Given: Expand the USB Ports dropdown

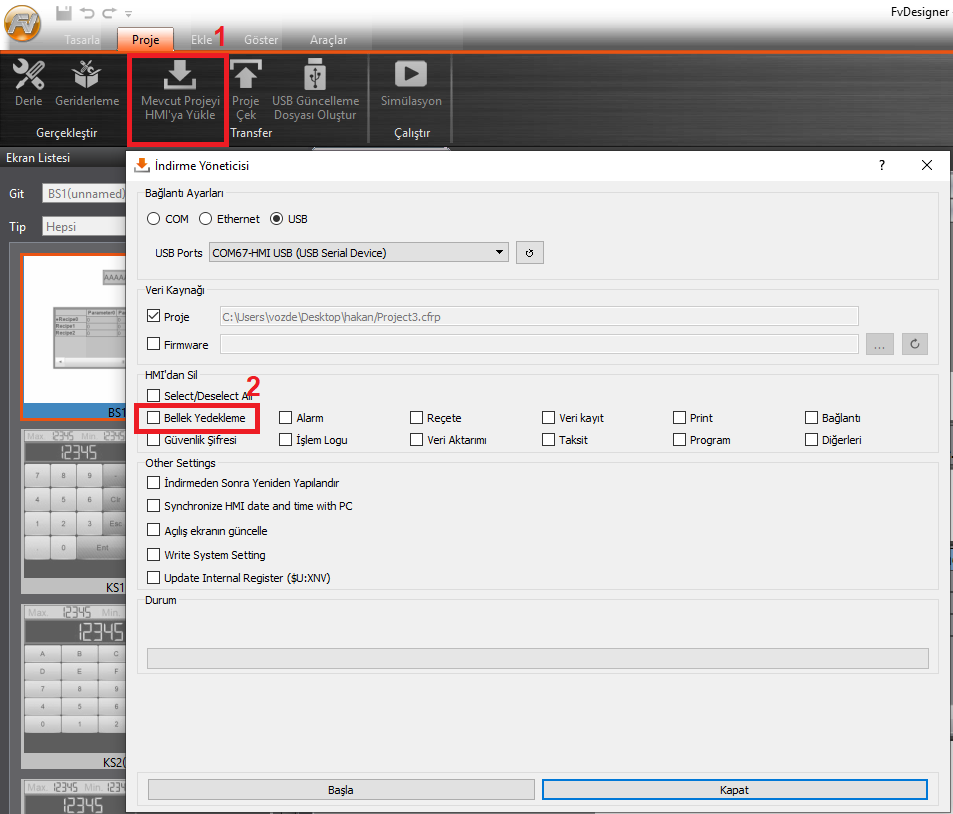Looking at the screenshot, I should click(499, 253).
